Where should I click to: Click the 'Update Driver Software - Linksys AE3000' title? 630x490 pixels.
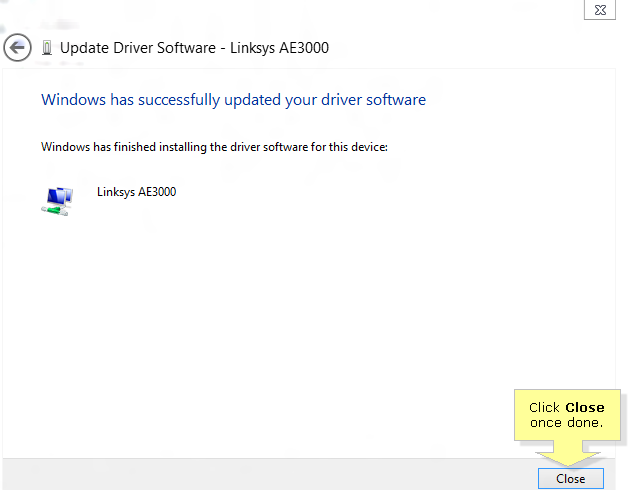[x=194, y=48]
